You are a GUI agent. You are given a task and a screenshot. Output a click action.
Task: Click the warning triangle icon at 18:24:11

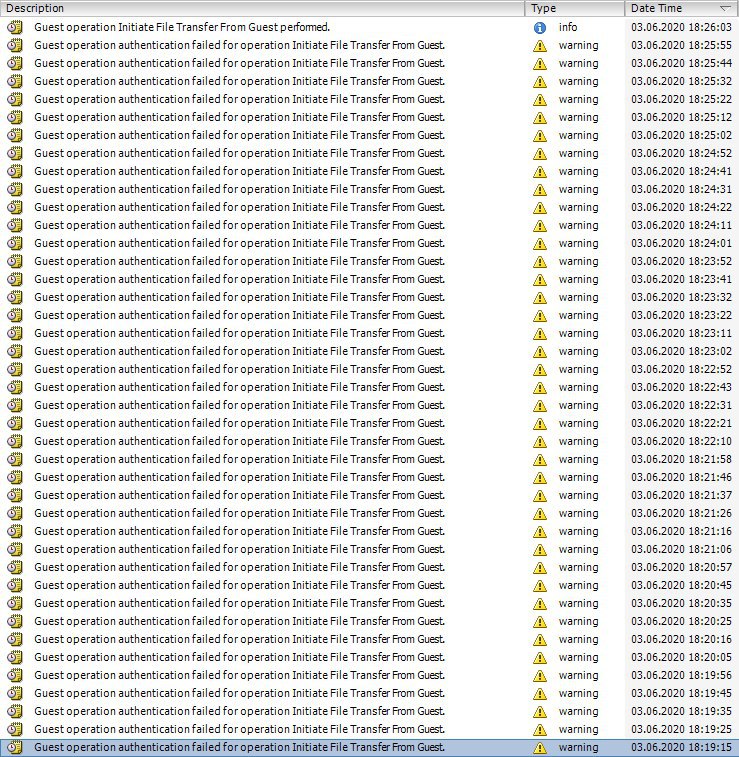(x=540, y=226)
